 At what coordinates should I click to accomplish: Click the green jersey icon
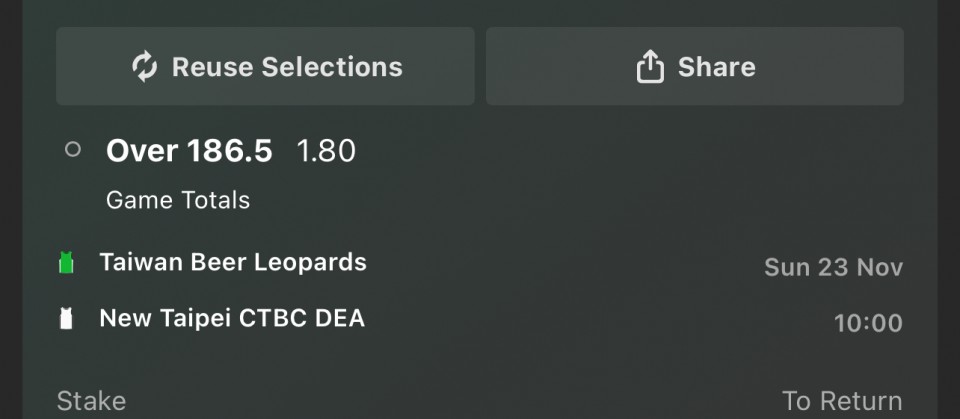click(67, 263)
